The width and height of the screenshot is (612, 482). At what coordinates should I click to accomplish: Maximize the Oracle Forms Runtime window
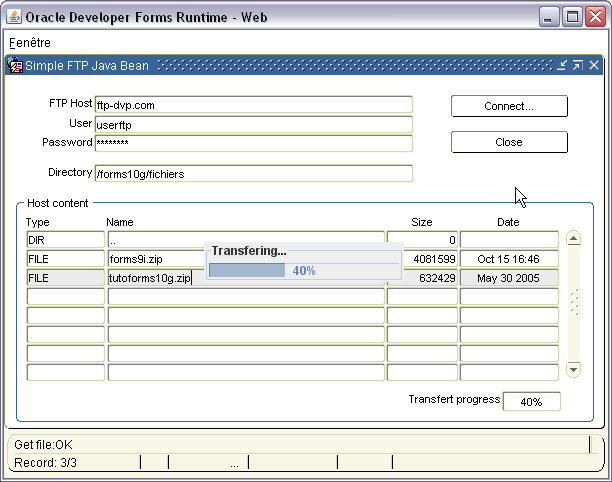click(572, 17)
